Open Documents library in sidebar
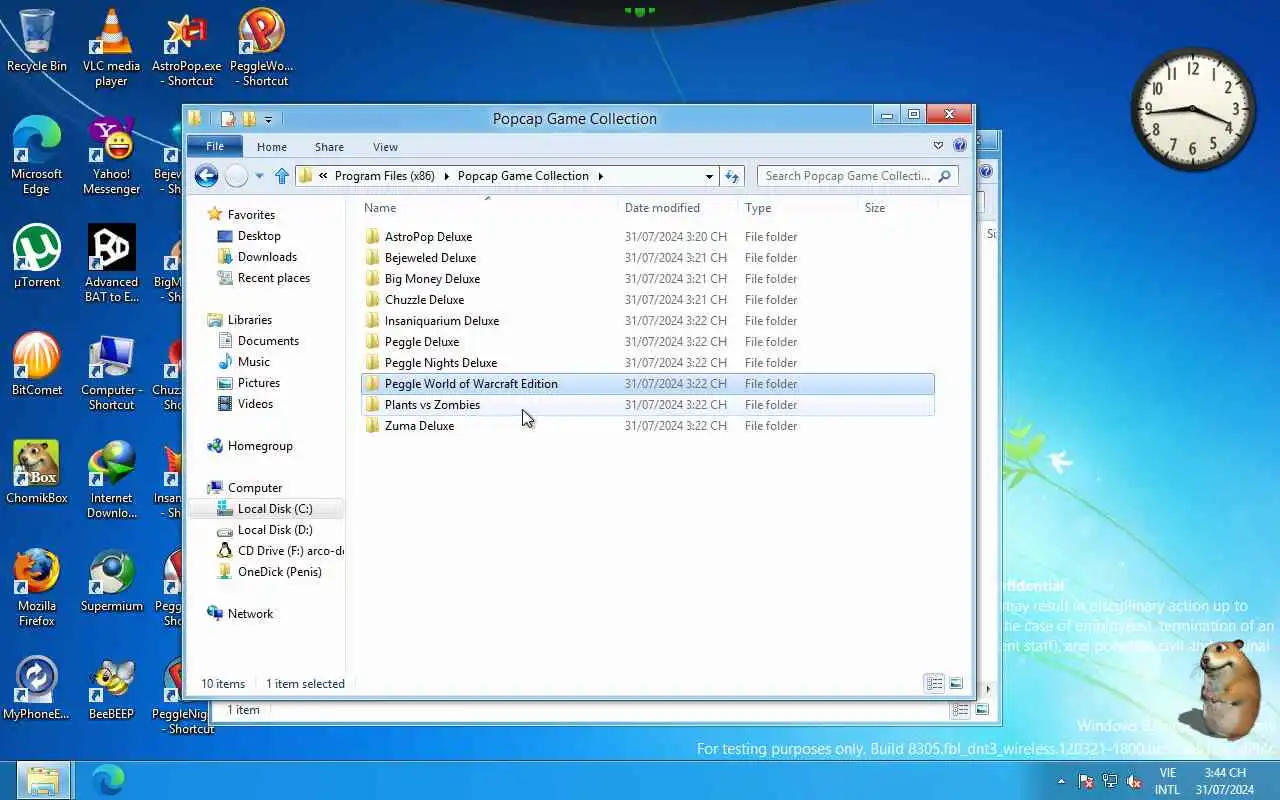The width and height of the screenshot is (1280, 800). 268,341
